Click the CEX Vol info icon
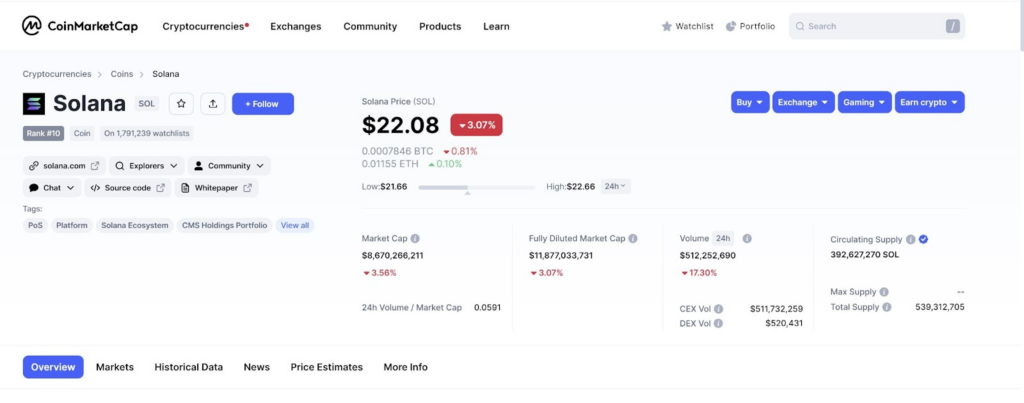 [x=718, y=309]
